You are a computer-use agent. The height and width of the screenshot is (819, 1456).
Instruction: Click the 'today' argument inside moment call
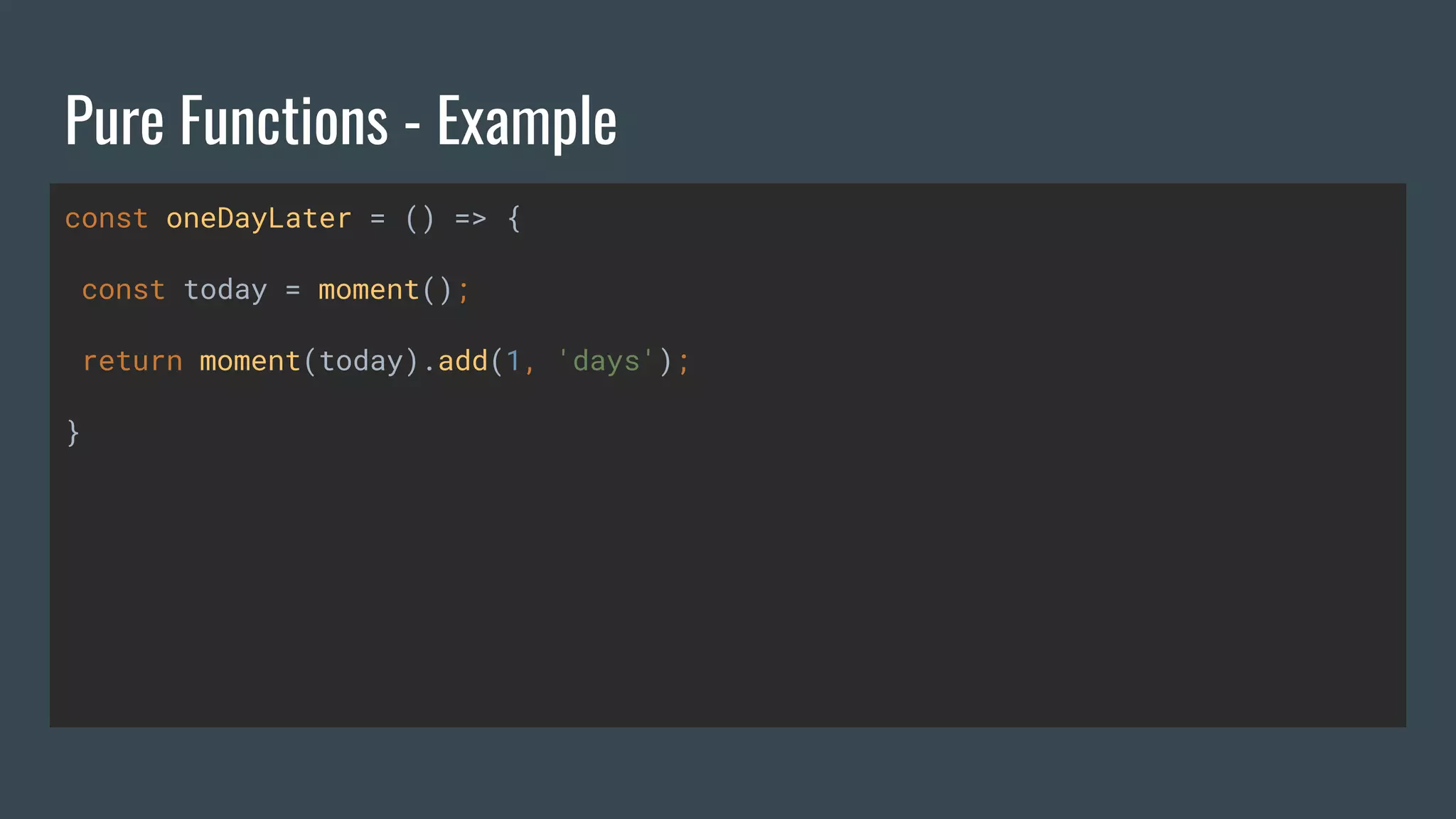pyautogui.click(x=361, y=361)
